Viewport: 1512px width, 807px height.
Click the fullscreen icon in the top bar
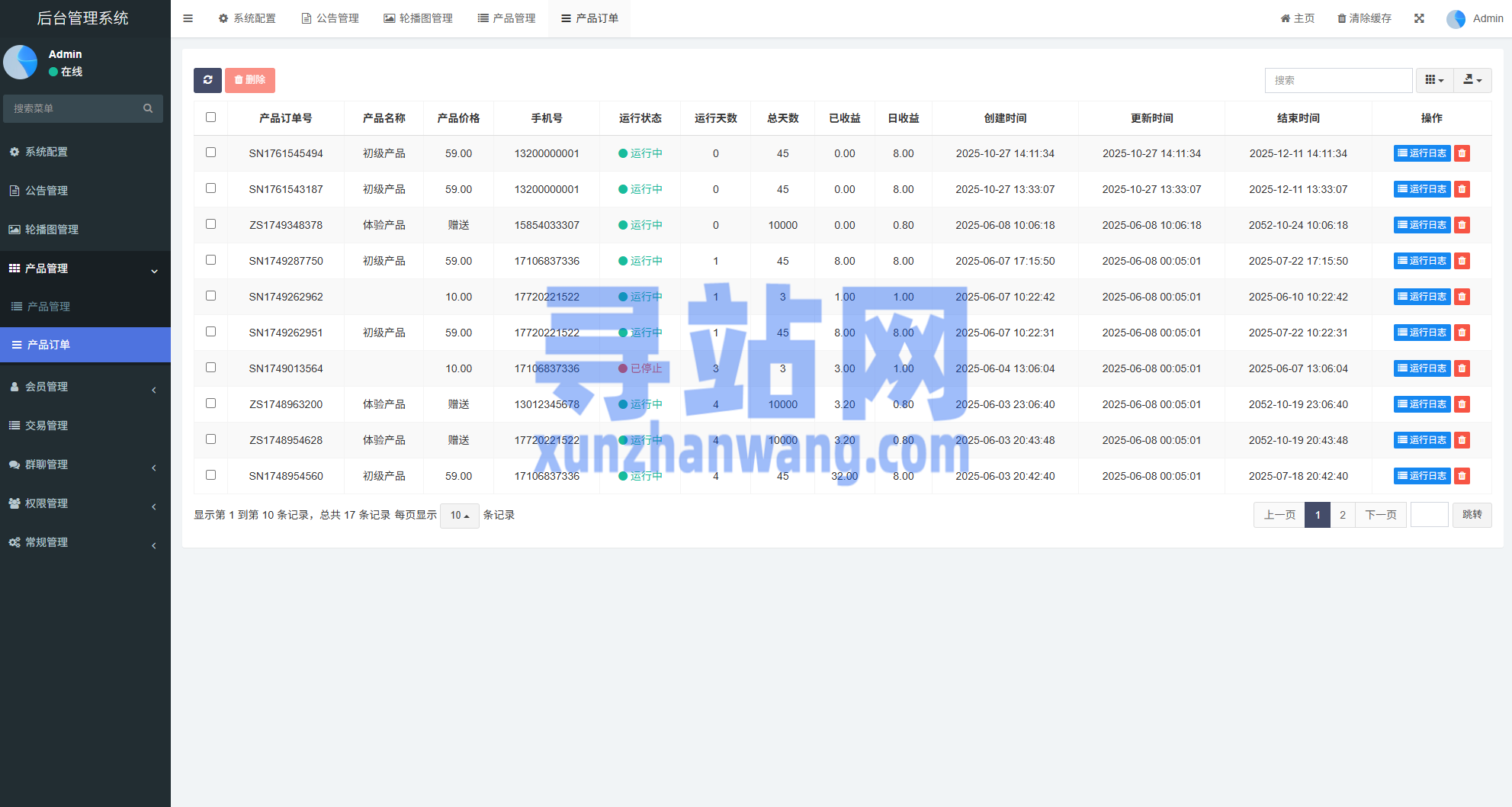coord(1419,18)
